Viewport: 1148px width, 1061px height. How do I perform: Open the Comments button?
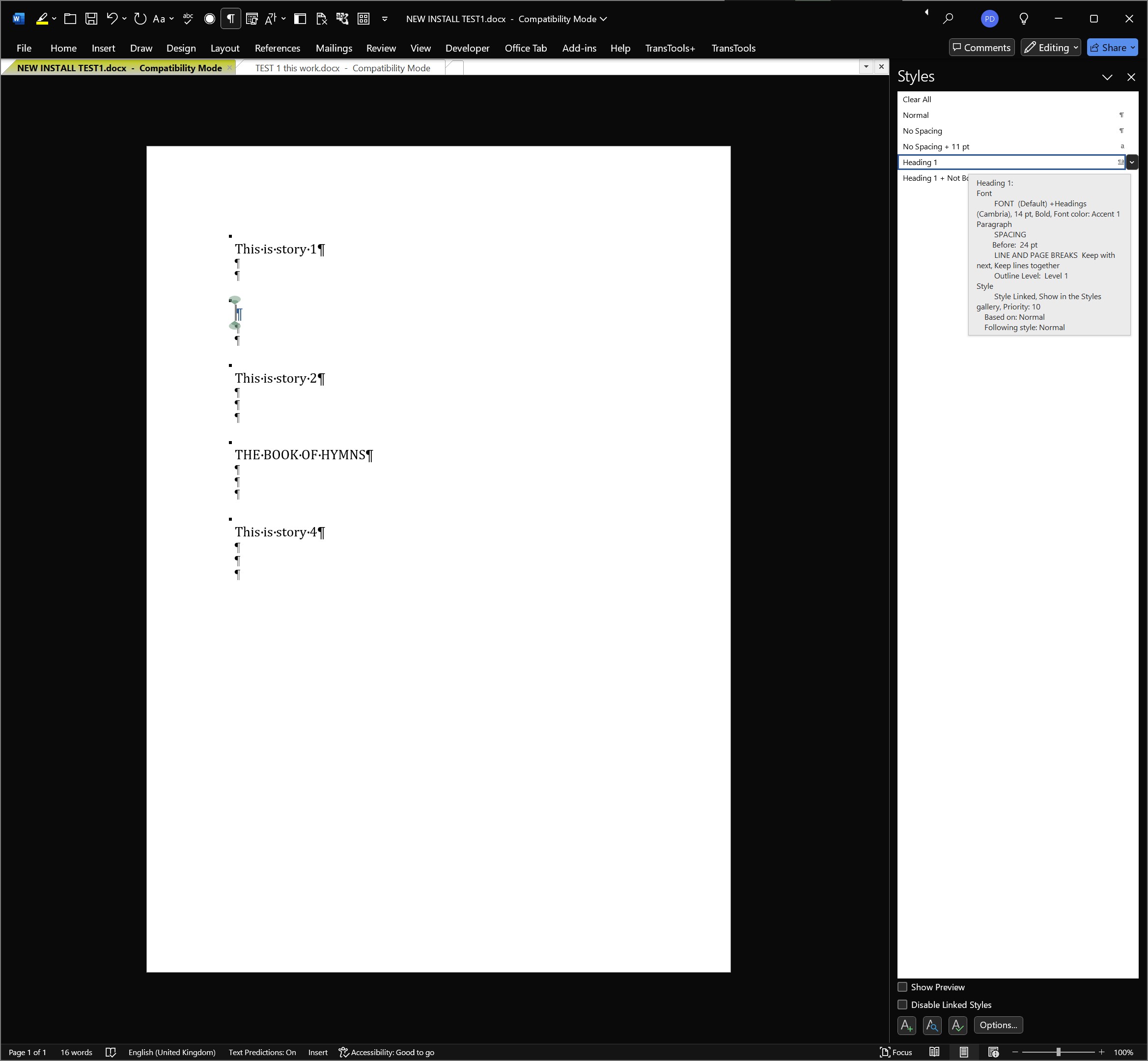pyautogui.click(x=981, y=48)
